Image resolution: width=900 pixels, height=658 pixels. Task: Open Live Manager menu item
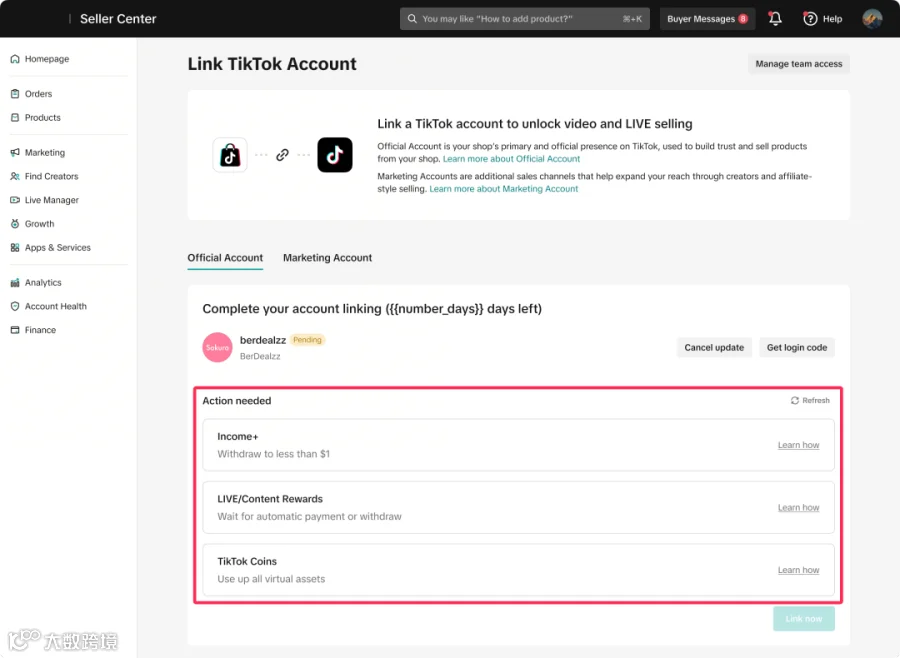coord(52,200)
